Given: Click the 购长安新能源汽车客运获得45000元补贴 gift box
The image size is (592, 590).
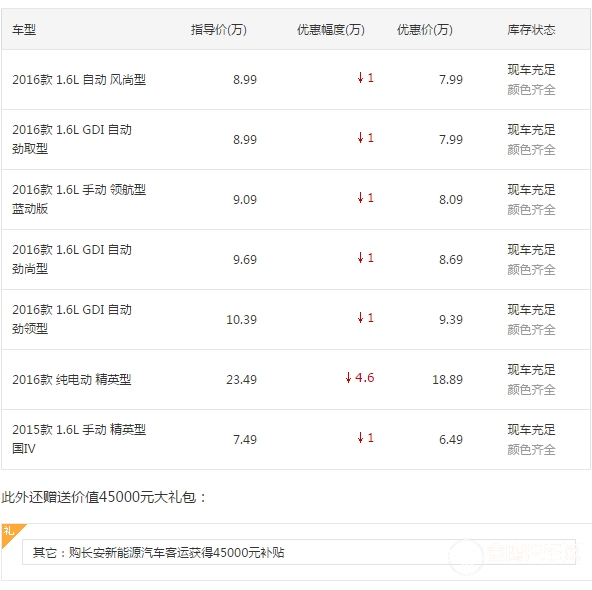Looking at the screenshot, I should pos(299,552).
